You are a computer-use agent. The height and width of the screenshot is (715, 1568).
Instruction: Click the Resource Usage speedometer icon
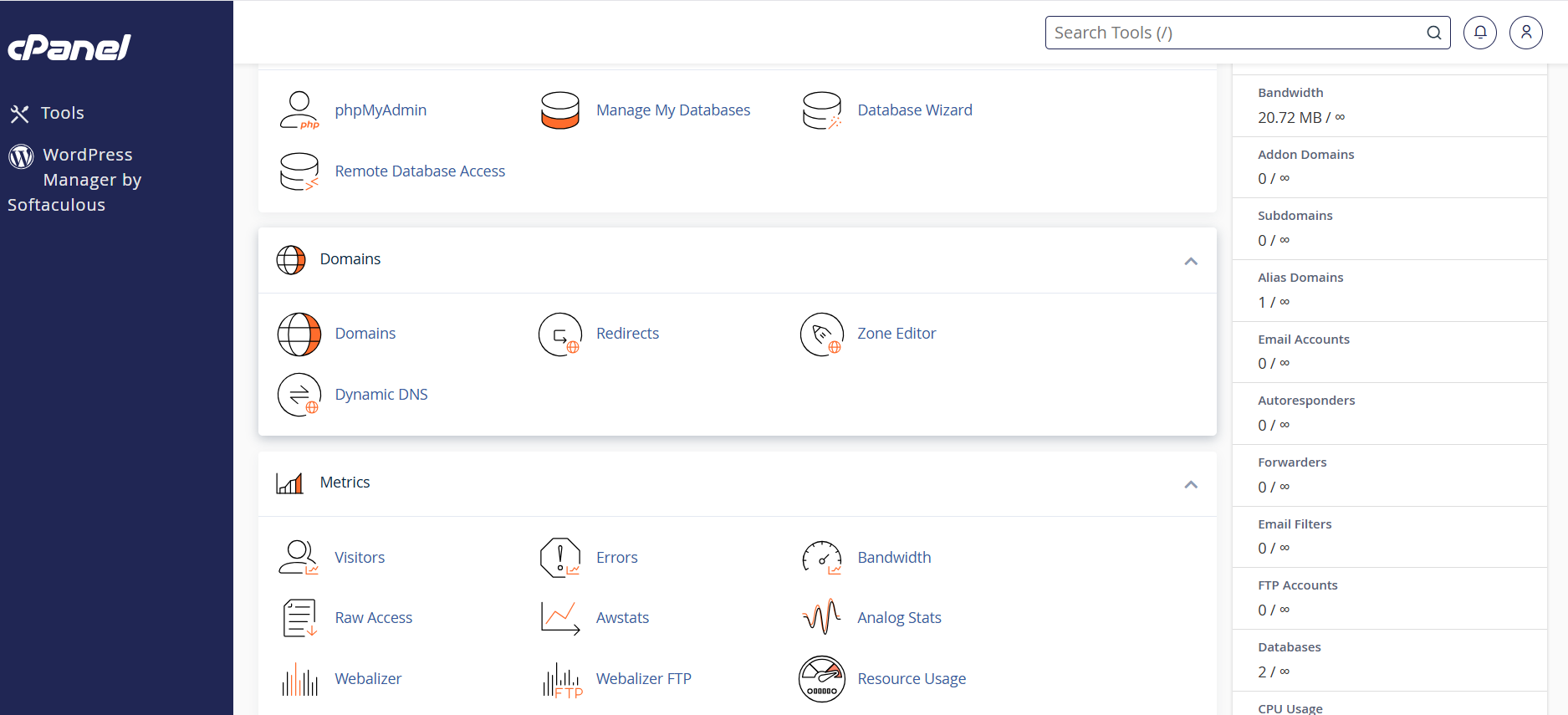point(822,679)
